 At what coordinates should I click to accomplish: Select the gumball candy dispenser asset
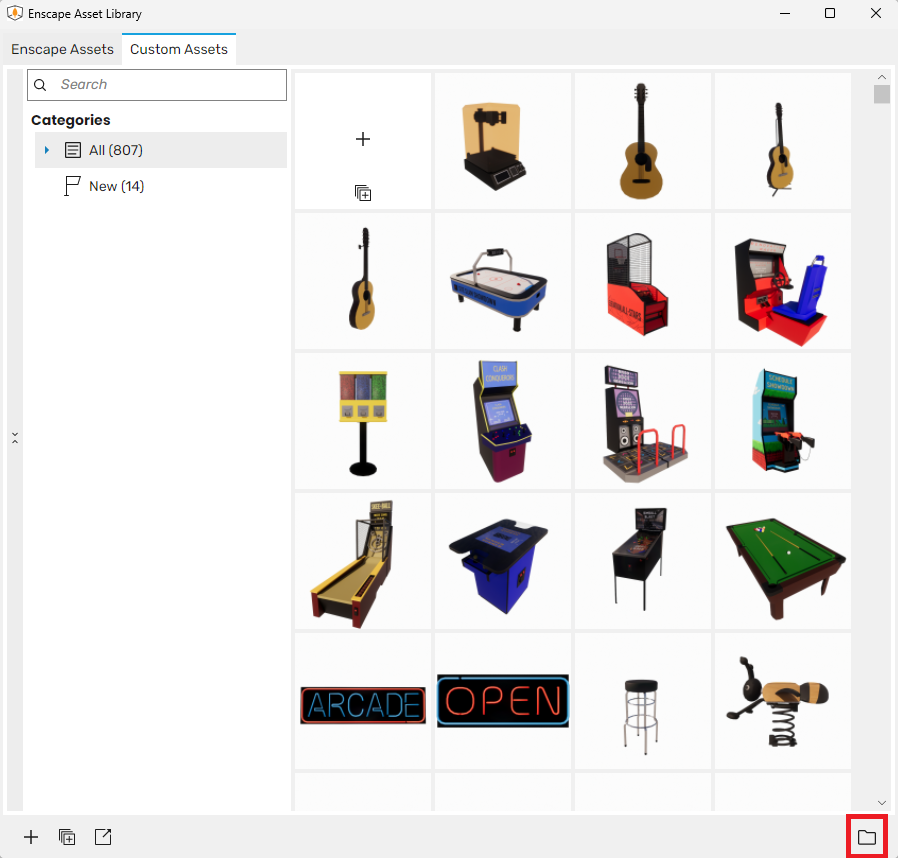coord(363,421)
